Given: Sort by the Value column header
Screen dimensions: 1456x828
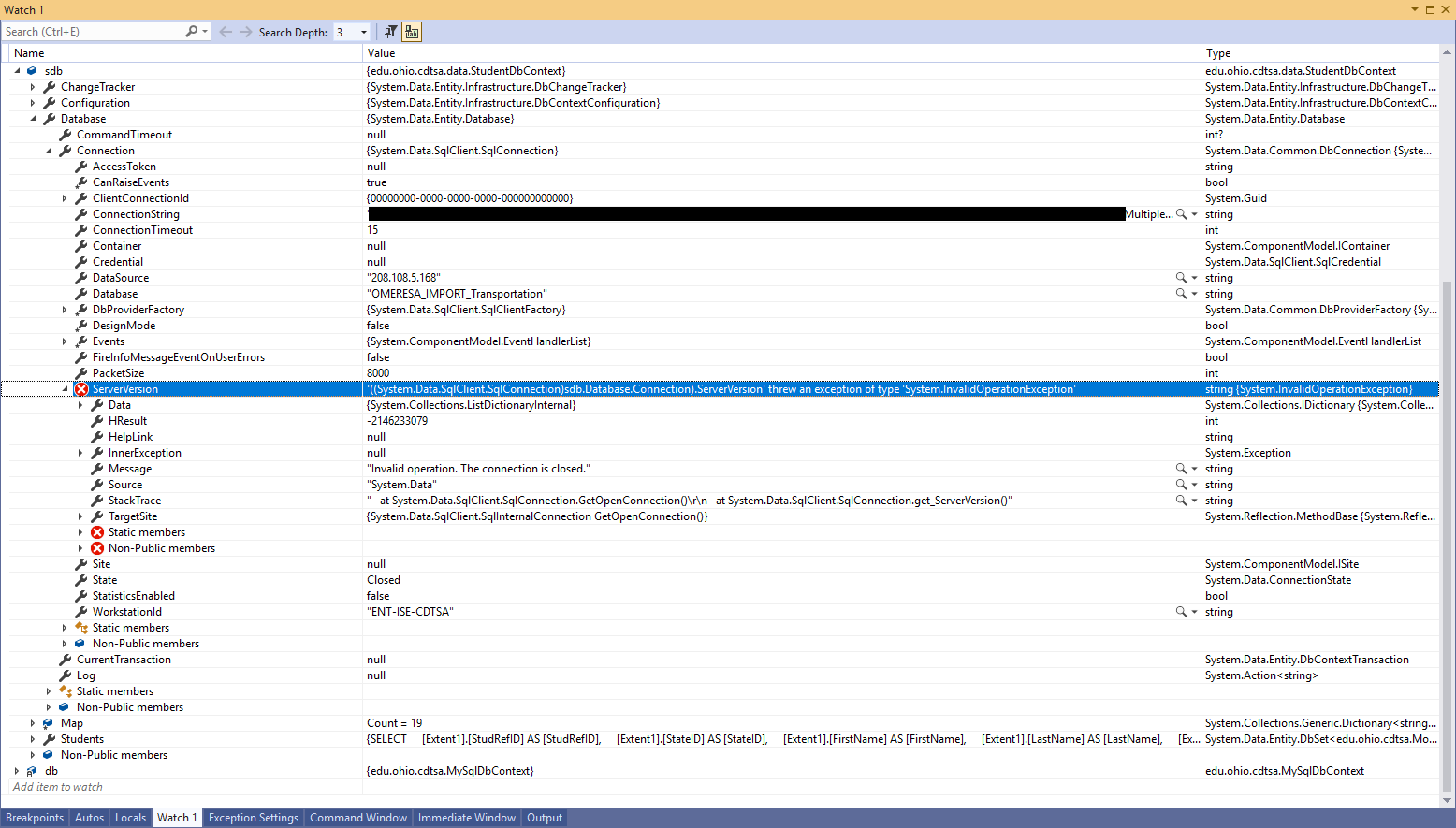Looking at the screenshot, I should (781, 53).
